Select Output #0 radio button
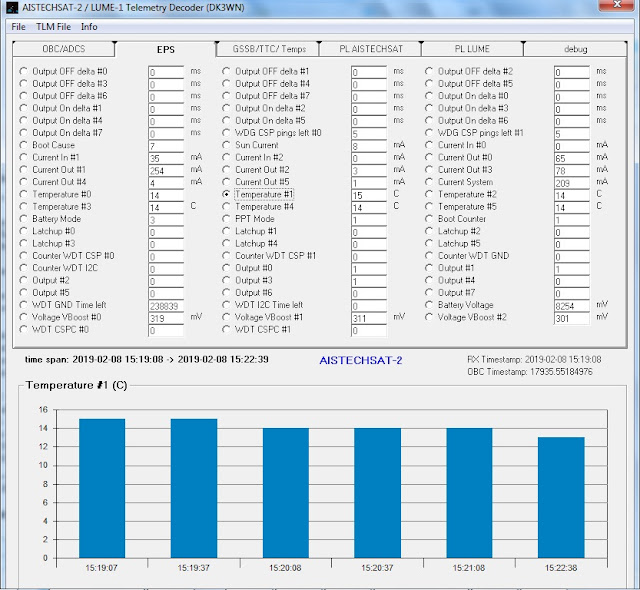The image size is (640, 590). click(x=226, y=268)
